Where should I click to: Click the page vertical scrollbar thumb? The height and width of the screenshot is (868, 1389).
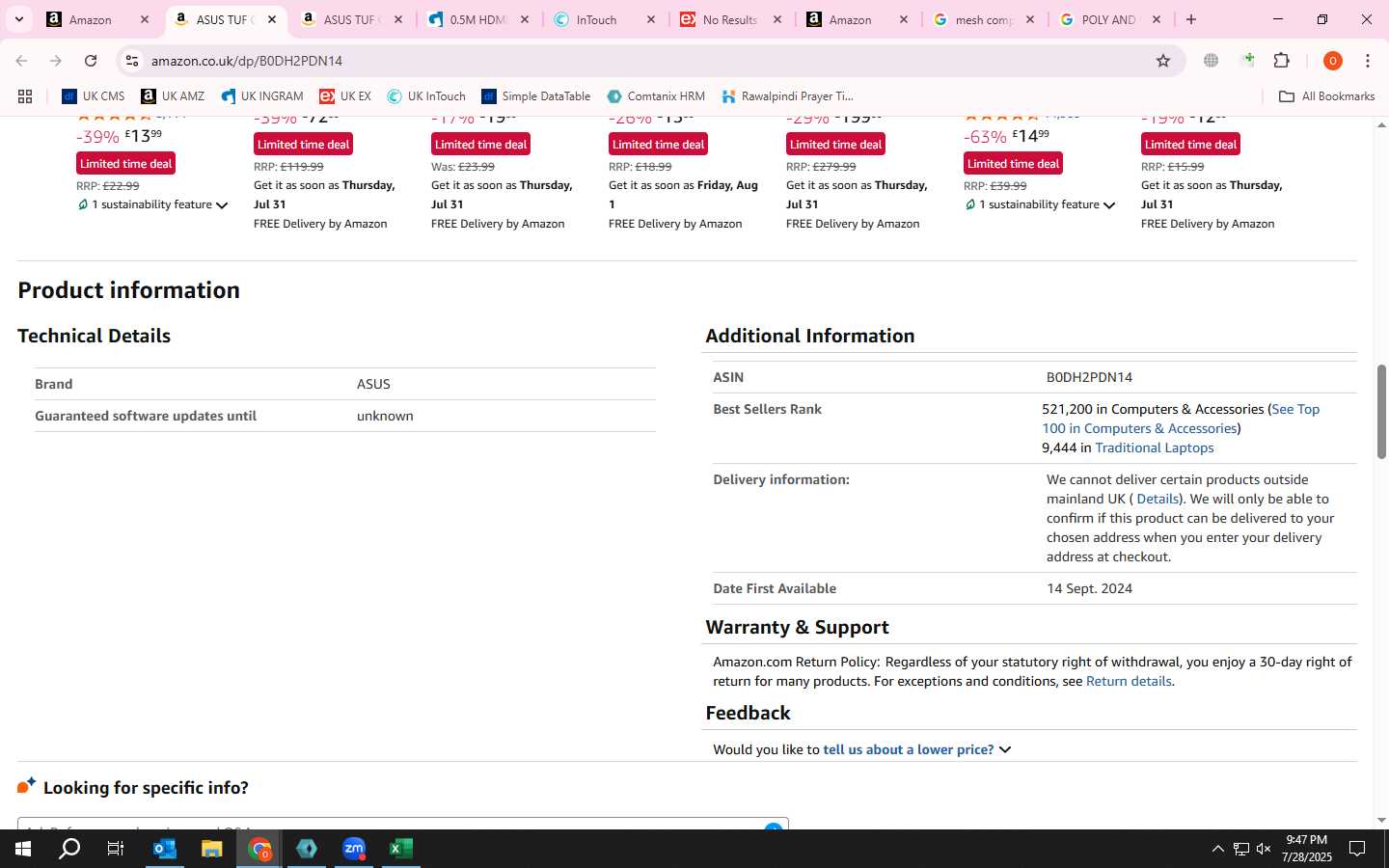click(x=1381, y=412)
